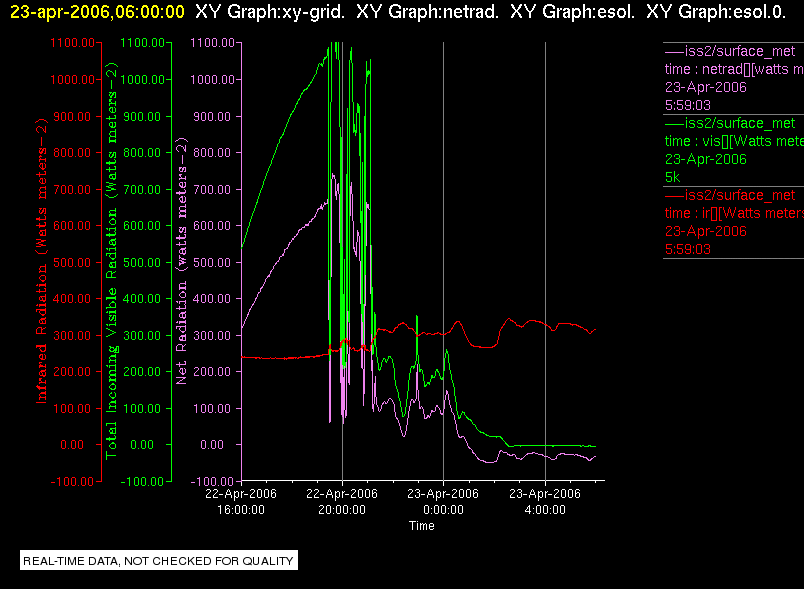Click the Total Incoming Visible Radiation axis label
The image size is (804, 589).
[111, 261]
